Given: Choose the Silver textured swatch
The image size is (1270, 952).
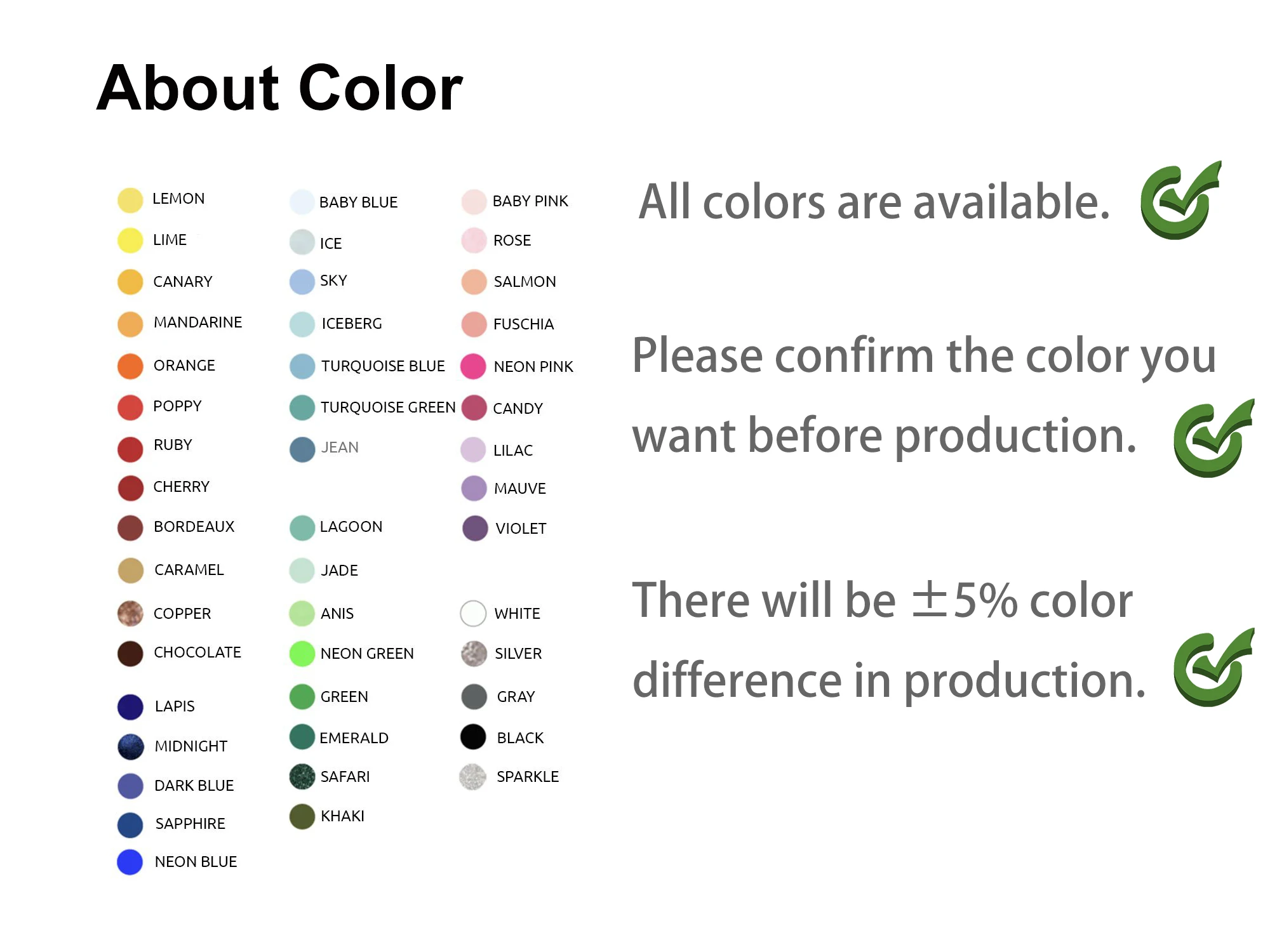Looking at the screenshot, I should (474, 654).
